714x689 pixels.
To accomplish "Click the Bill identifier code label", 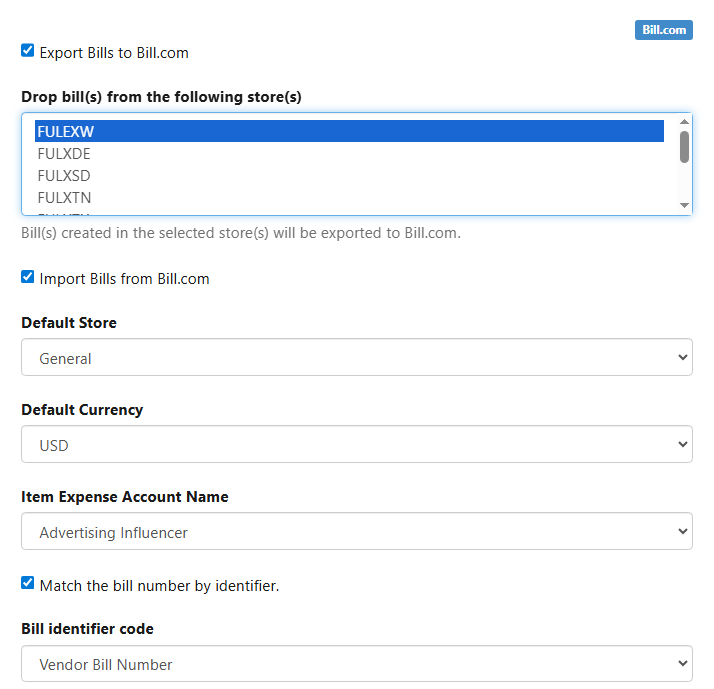I will pos(87,629).
